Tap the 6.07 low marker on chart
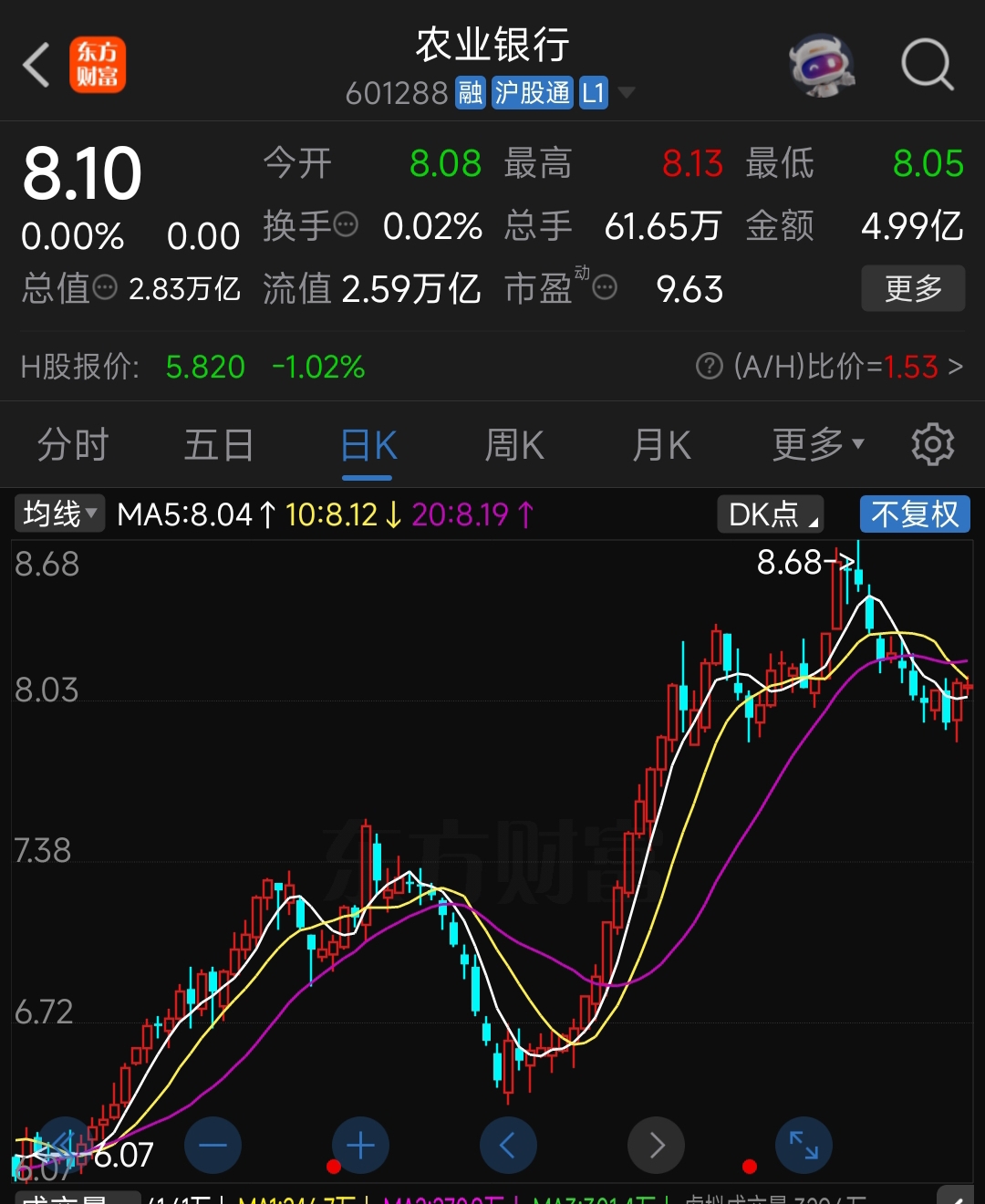Image resolution: width=985 pixels, height=1204 pixels. pyautogui.click(x=124, y=1156)
